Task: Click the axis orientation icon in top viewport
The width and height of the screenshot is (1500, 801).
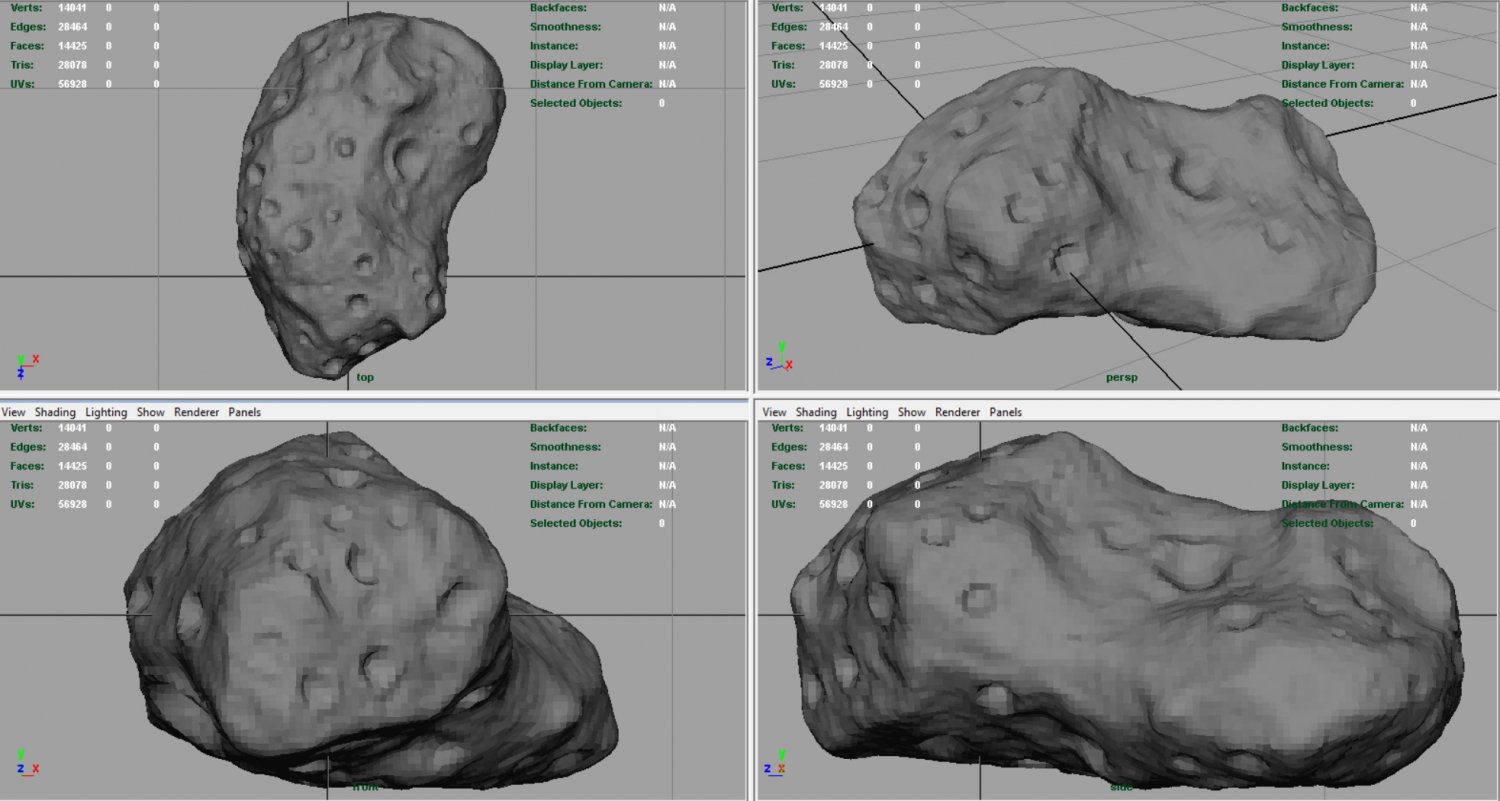Action: click(25, 364)
